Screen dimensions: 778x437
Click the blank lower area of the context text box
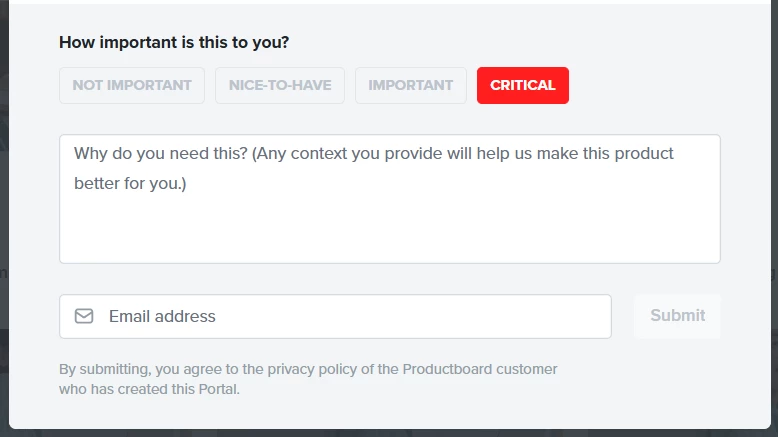[x=389, y=235]
